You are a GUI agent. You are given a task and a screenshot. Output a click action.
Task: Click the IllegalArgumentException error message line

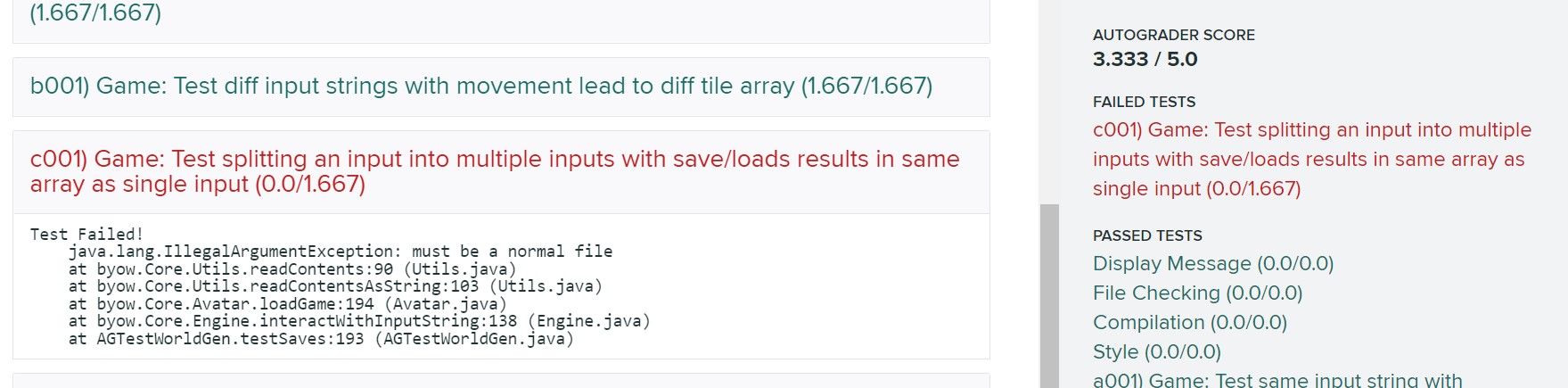point(341,252)
